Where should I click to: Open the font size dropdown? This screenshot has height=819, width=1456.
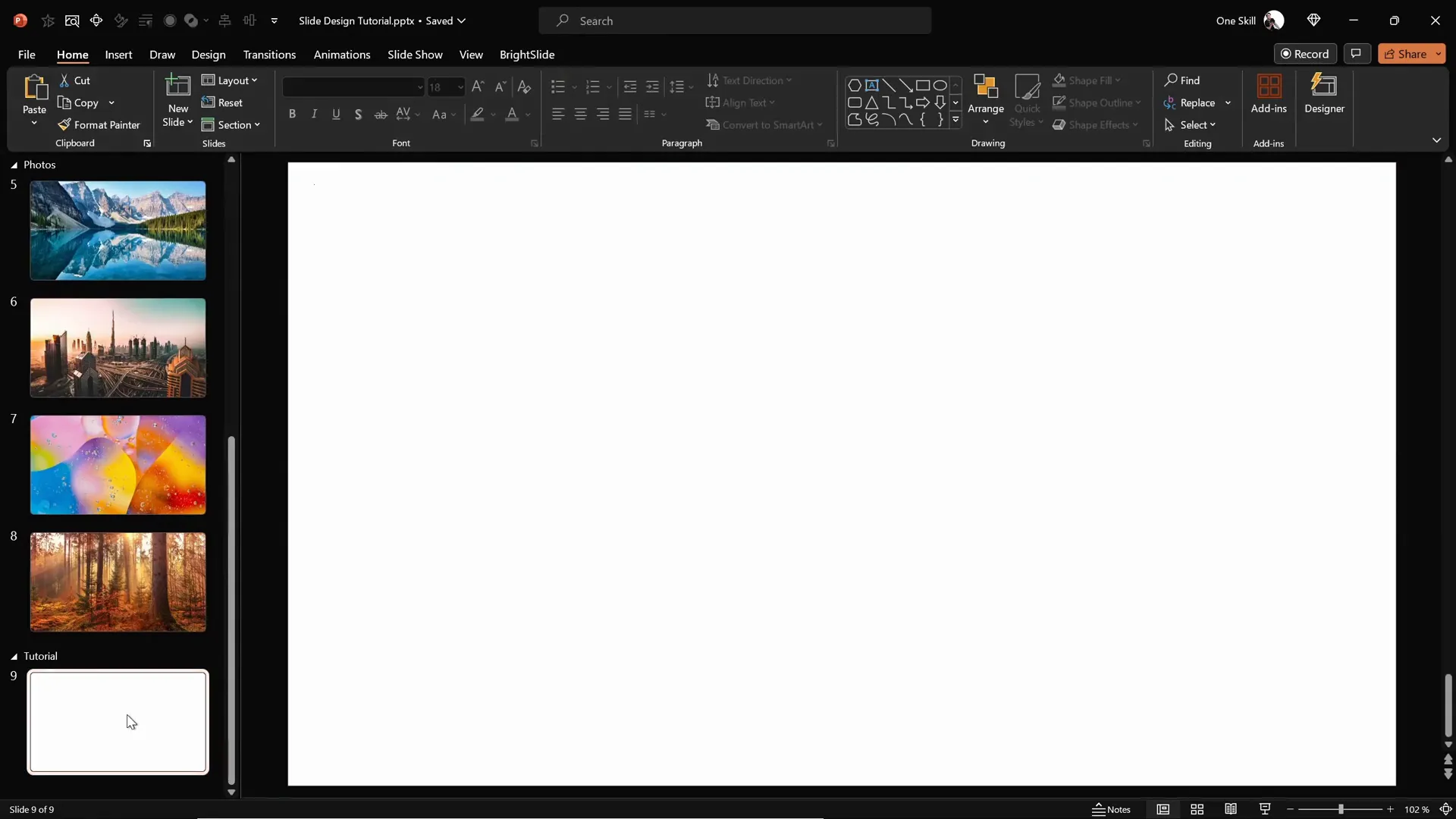[x=460, y=87]
